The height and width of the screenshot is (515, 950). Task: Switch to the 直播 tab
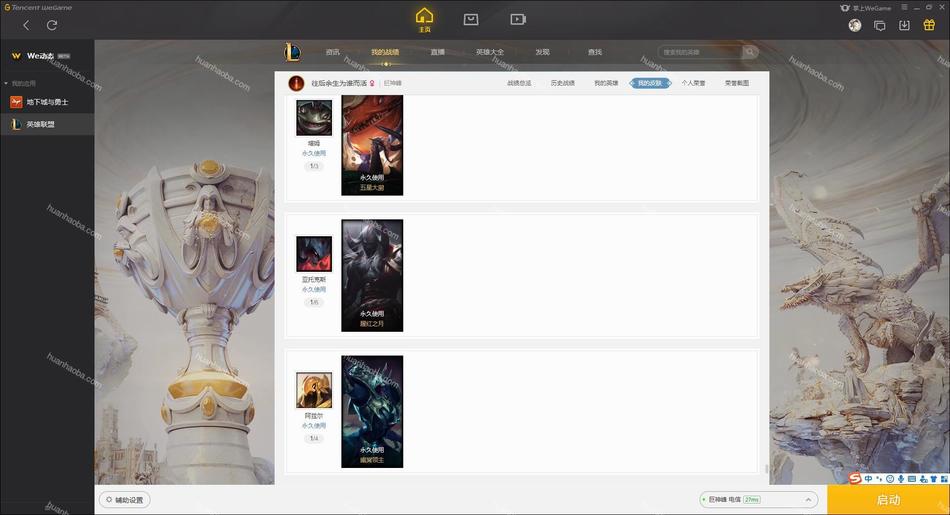click(437, 52)
